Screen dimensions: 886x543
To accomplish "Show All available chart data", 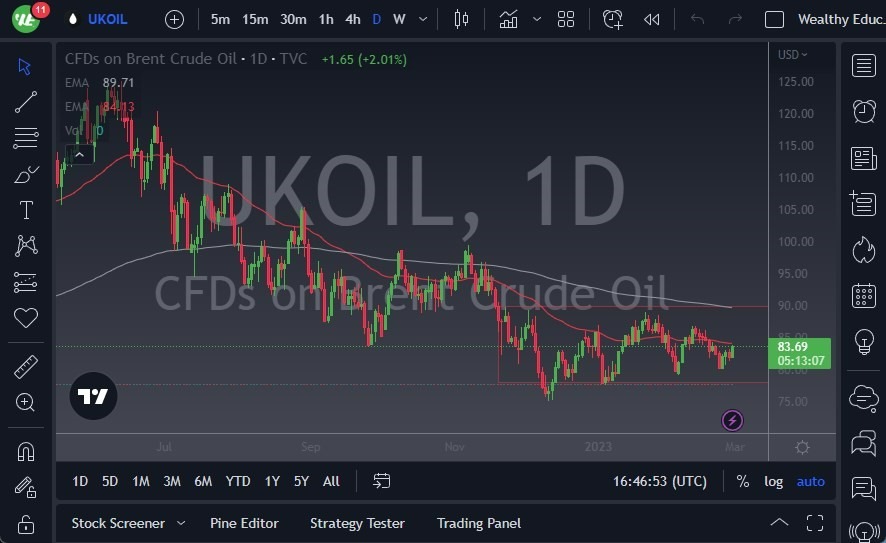I will coord(331,481).
